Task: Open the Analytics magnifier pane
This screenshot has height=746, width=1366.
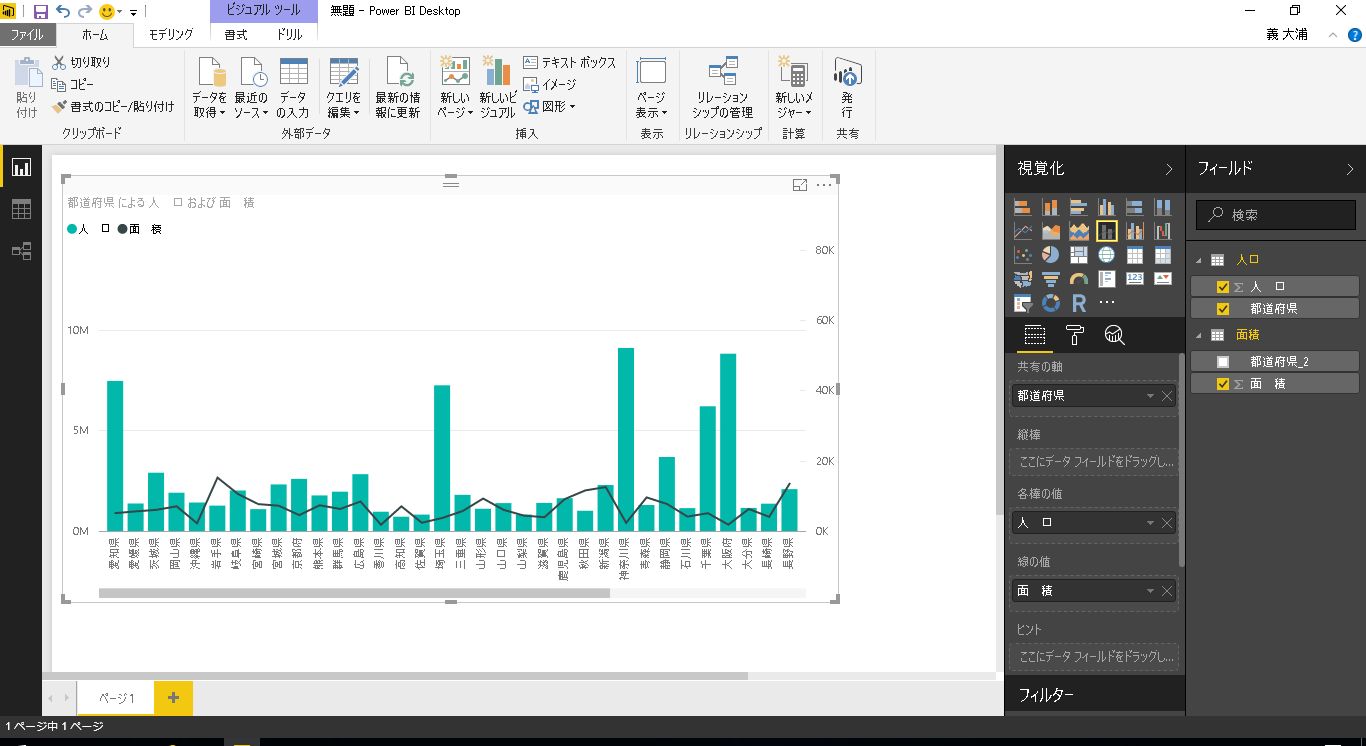Action: point(1114,335)
